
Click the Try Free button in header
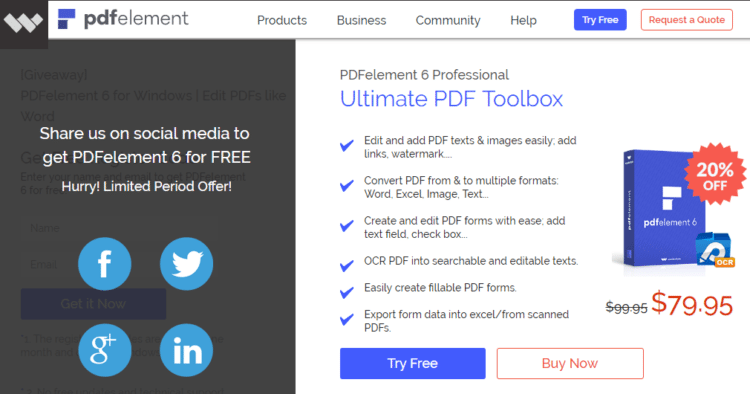pyautogui.click(x=600, y=20)
